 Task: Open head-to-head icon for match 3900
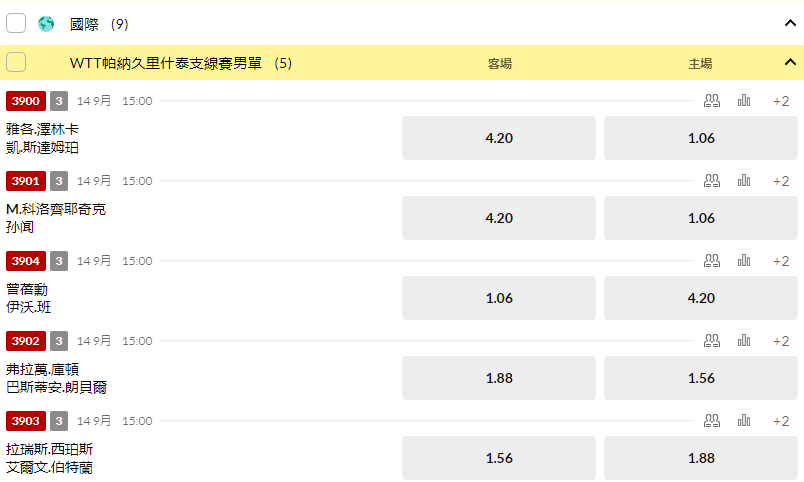coord(712,100)
